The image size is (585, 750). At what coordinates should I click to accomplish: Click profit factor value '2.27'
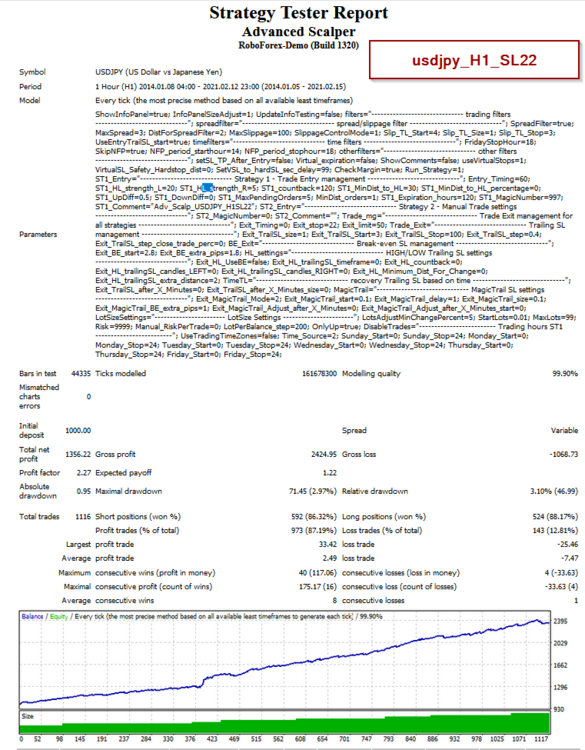(x=84, y=473)
